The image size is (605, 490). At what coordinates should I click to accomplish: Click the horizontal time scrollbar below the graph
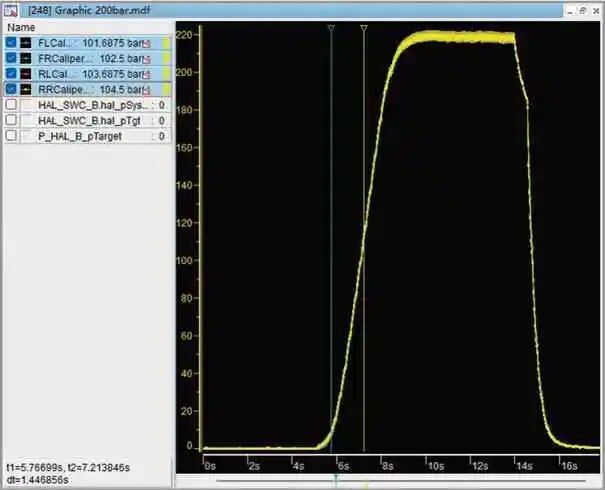click(401, 481)
